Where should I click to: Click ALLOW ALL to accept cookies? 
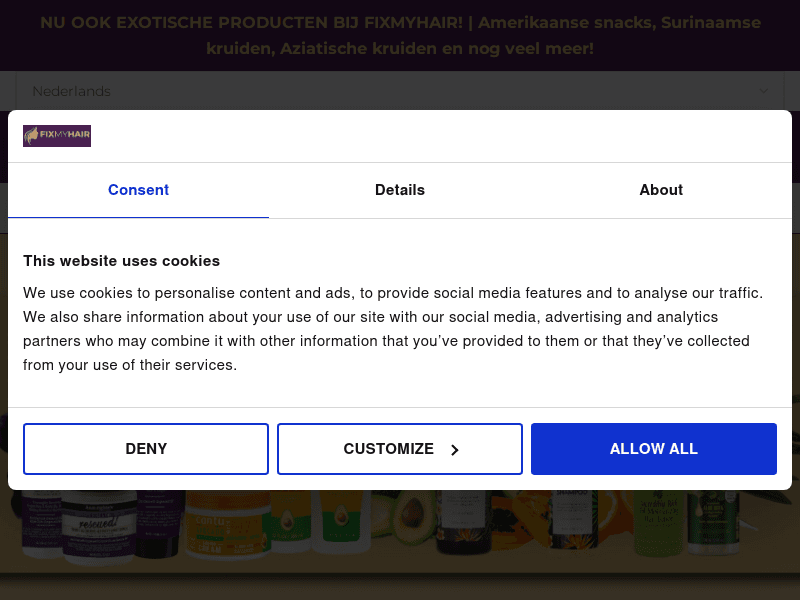(653, 449)
